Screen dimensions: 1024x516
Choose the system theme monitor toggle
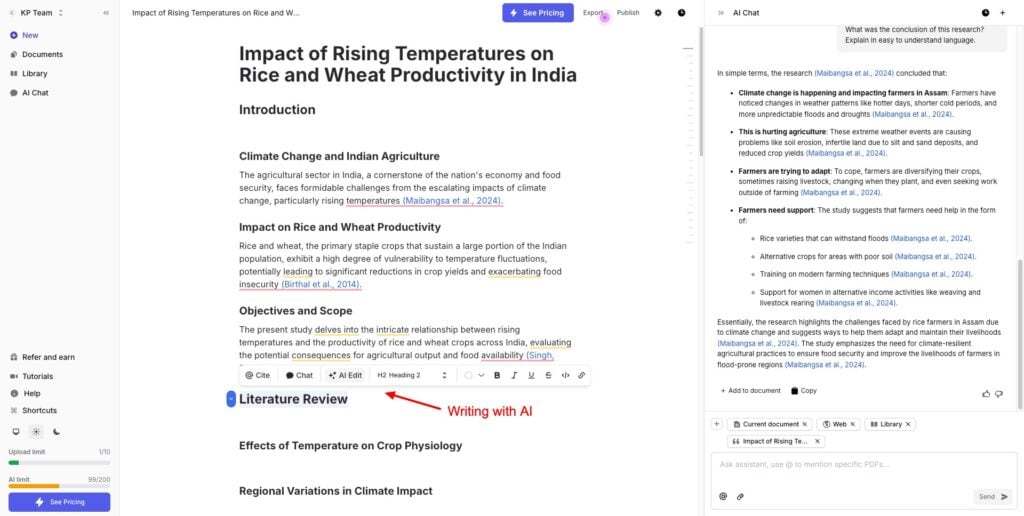(16, 432)
